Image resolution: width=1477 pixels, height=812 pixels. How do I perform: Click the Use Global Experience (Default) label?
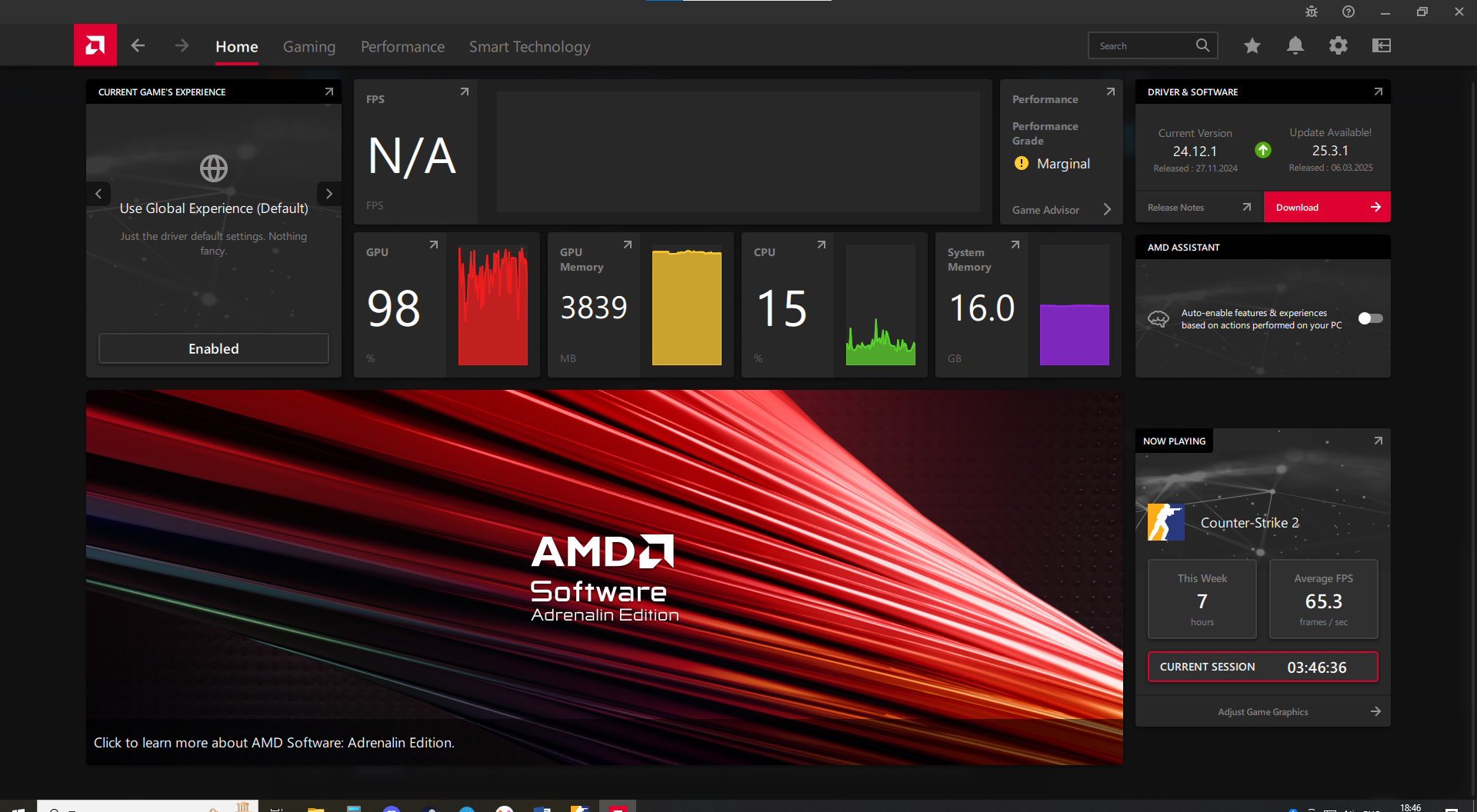214,208
